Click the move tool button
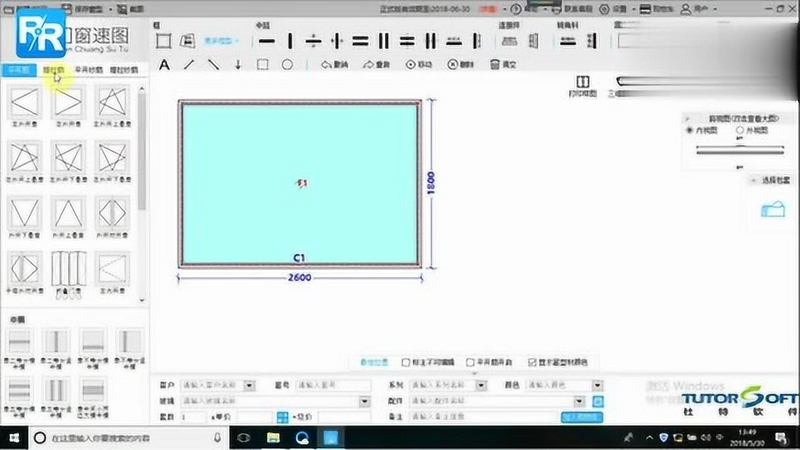 pos(418,65)
